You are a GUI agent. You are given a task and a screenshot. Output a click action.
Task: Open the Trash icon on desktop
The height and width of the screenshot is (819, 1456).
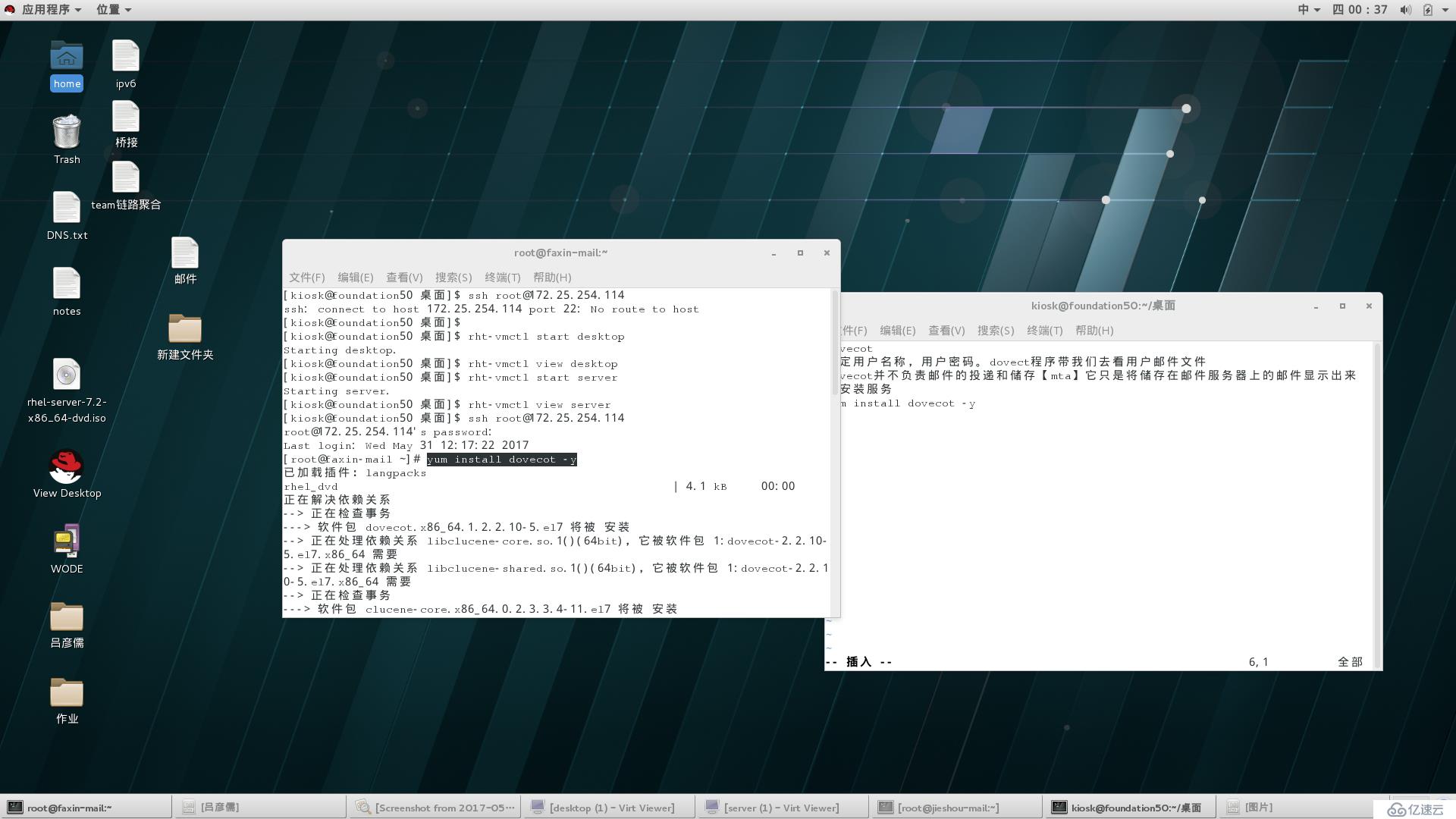[x=66, y=137]
